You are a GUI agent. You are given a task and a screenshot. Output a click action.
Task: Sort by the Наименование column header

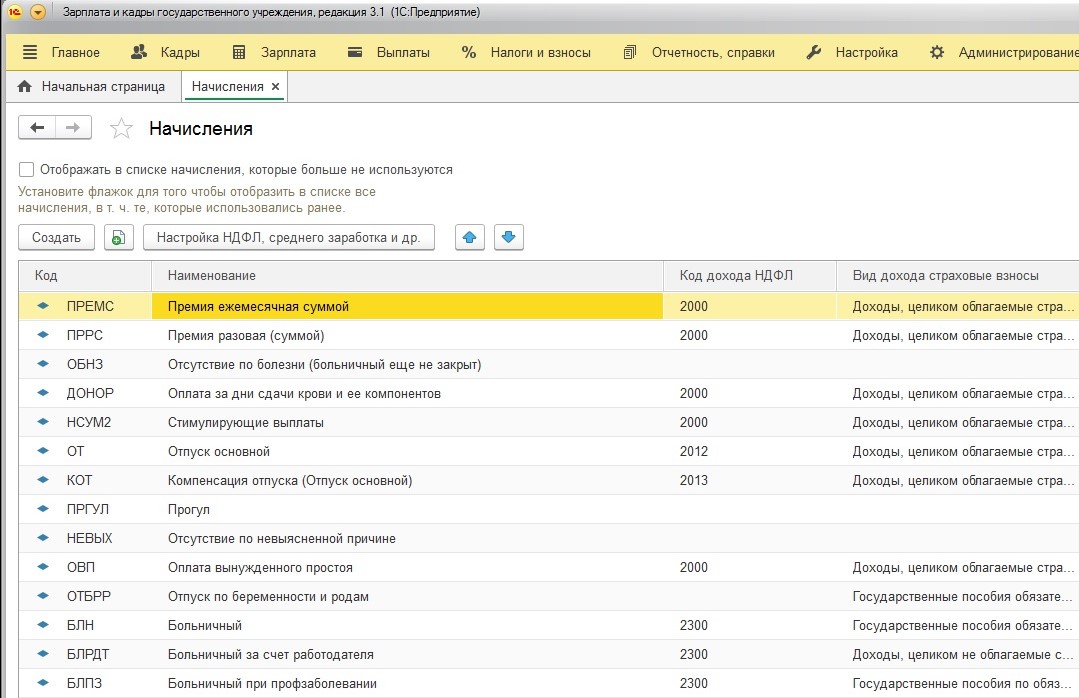pos(407,275)
